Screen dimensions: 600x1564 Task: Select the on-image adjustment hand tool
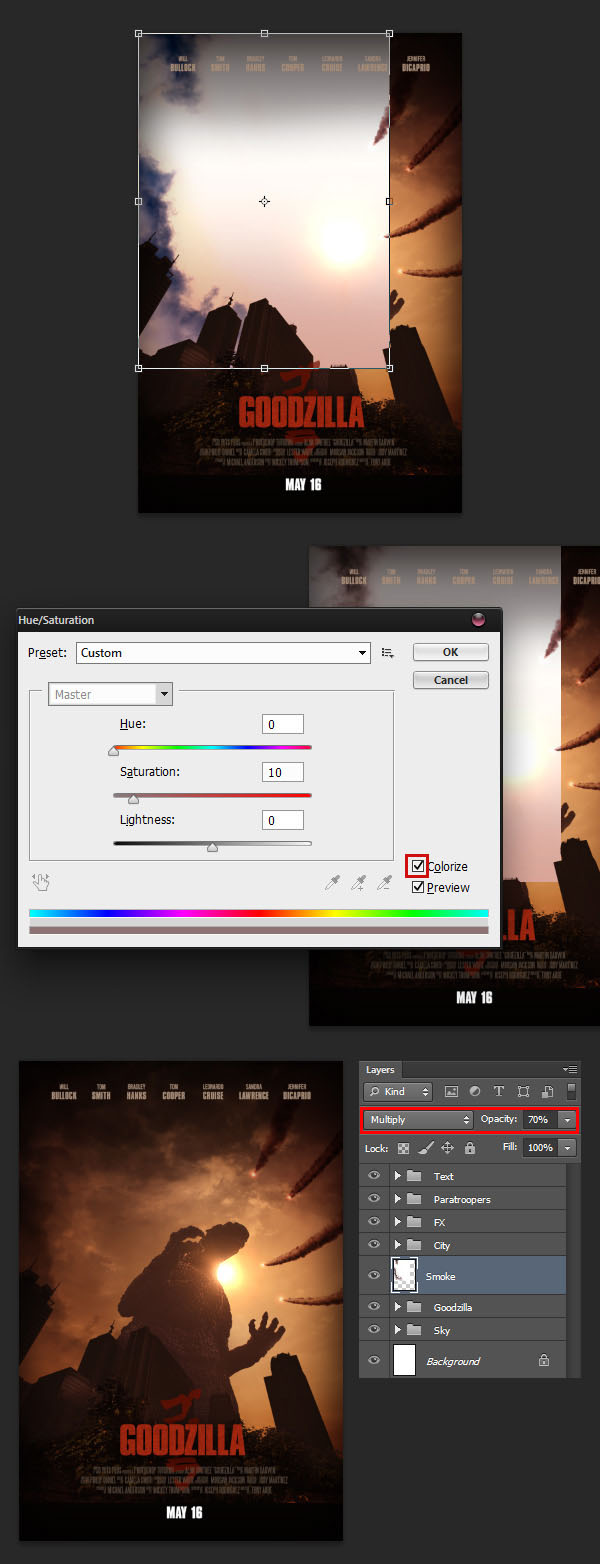point(41,882)
